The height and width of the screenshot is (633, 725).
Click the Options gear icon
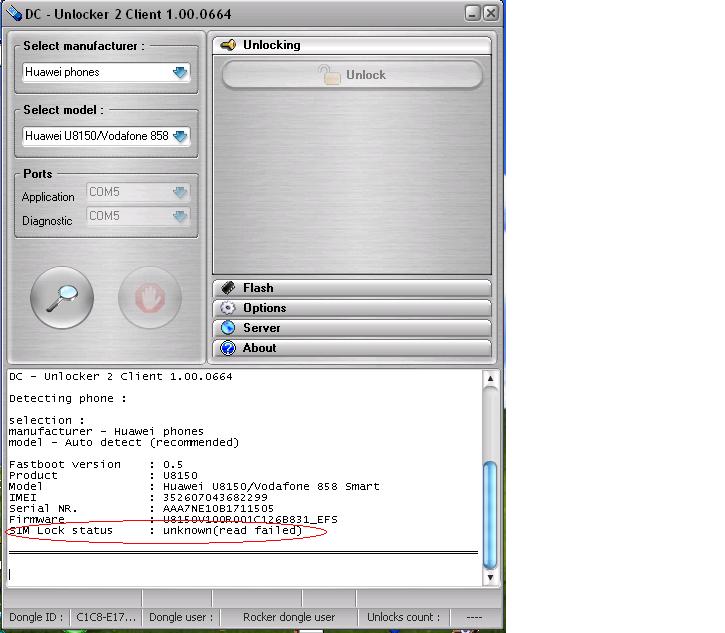pyautogui.click(x=227, y=308)
